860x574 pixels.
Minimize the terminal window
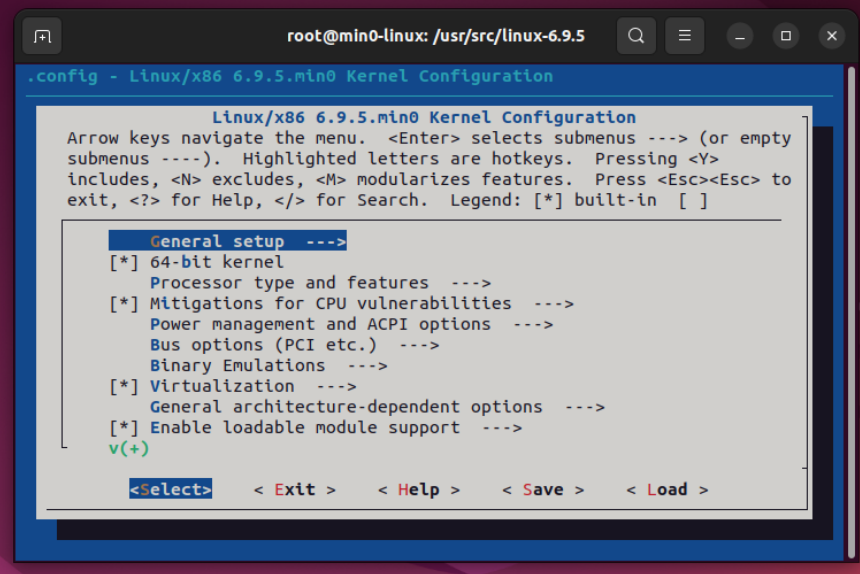740,36
